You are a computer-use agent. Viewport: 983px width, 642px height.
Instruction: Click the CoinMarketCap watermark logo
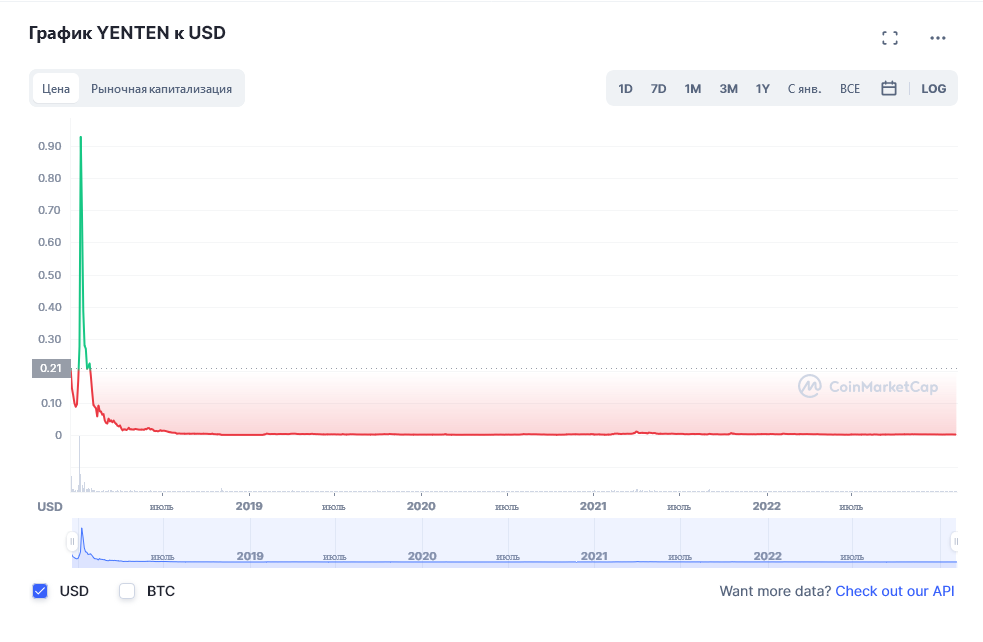(x=868, y=387)
